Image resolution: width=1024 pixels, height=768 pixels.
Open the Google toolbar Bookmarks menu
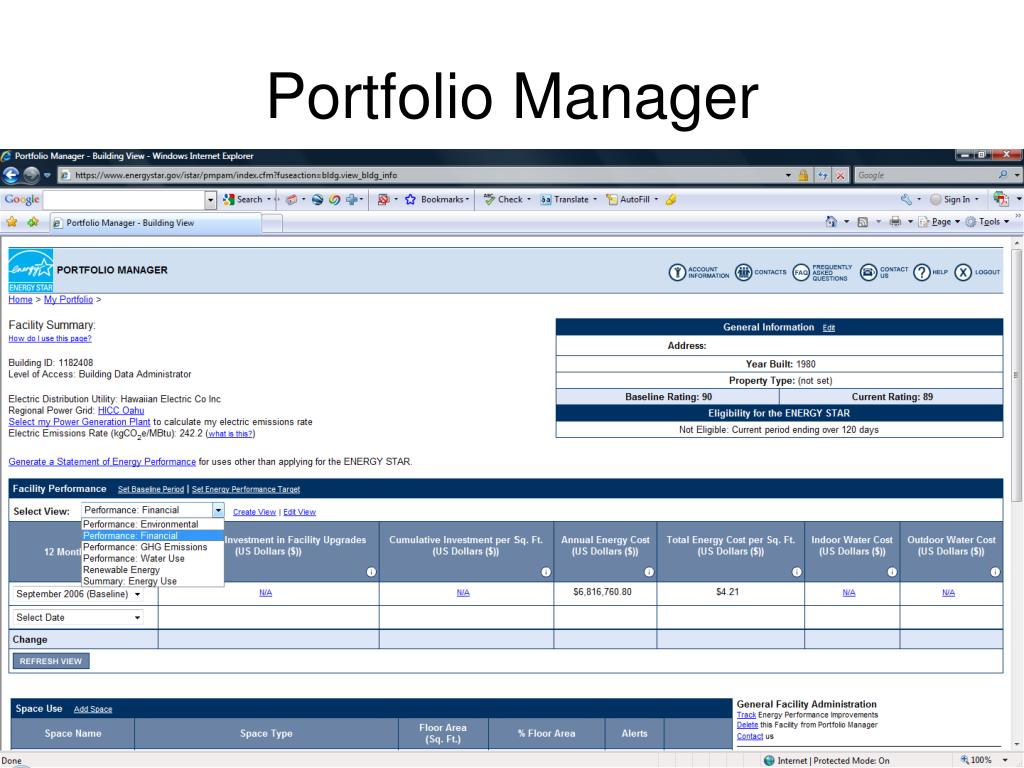point(437,199)
